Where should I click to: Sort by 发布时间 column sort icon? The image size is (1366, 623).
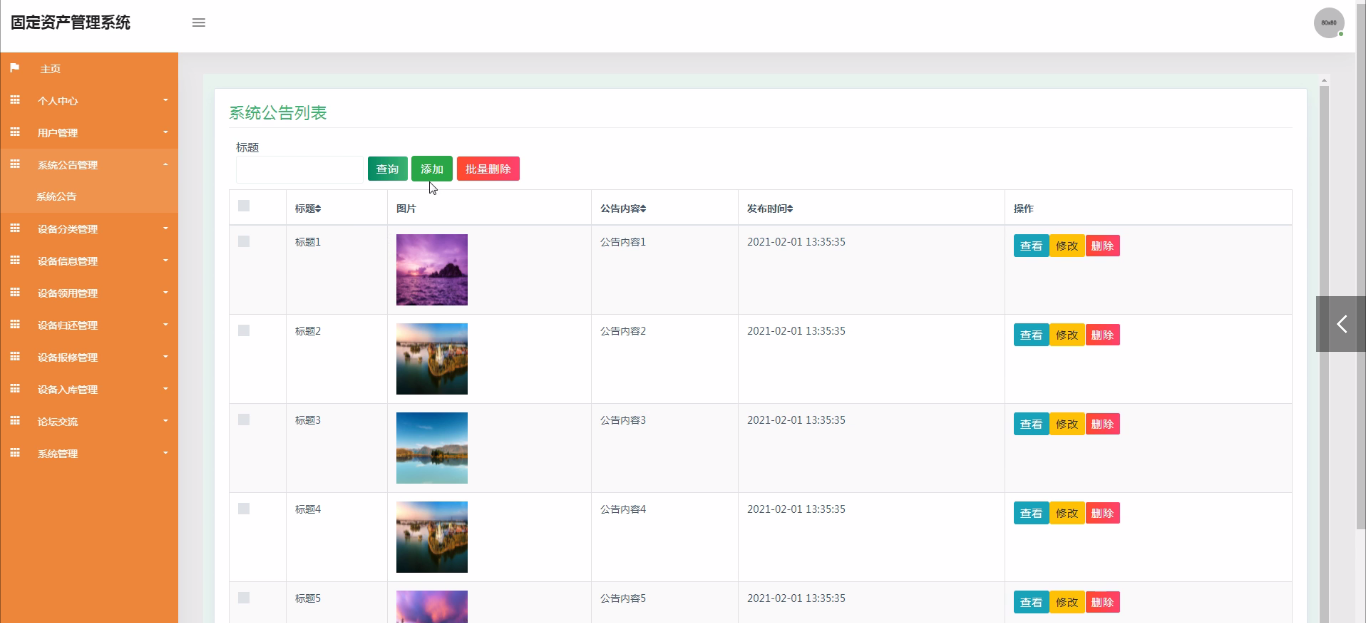(x=790, y=209)
